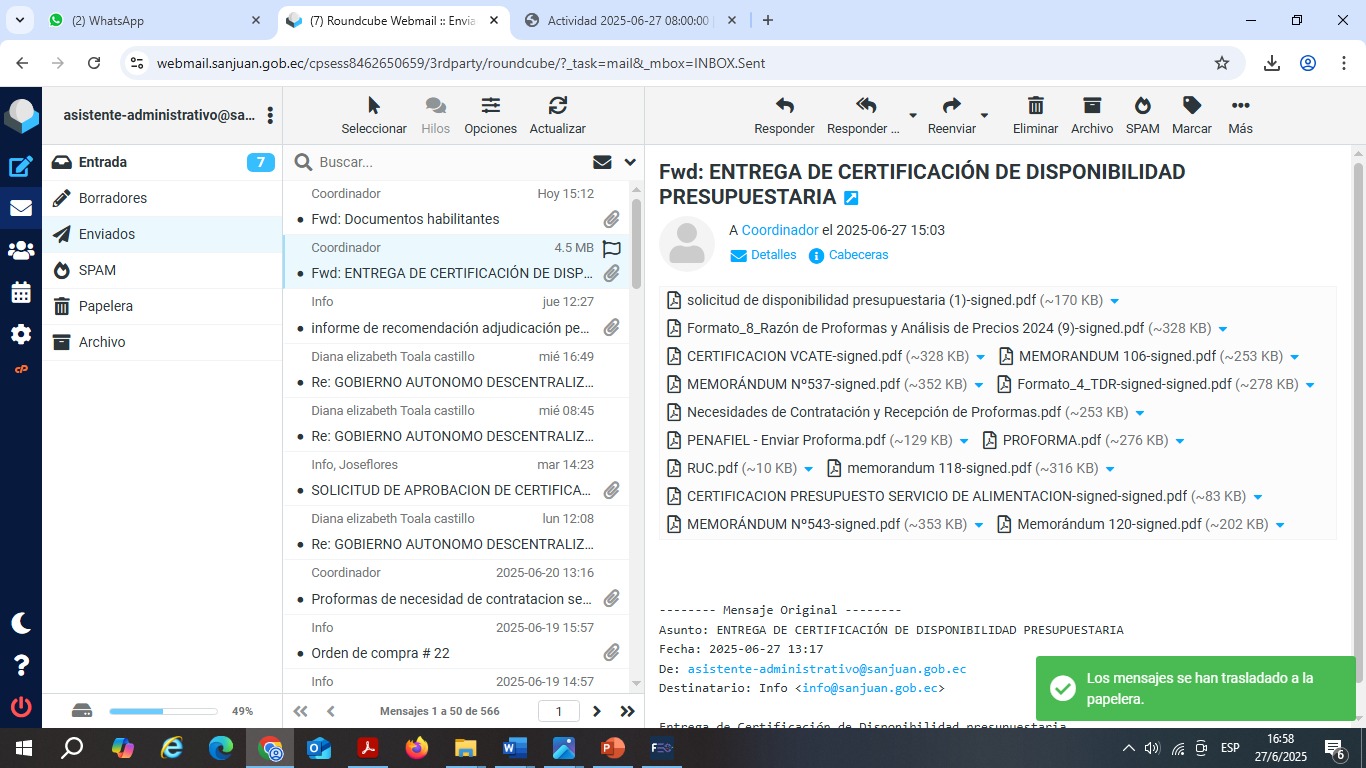This screenshot has width=1366, height=768.
Task: Click the Actualizar refresh icon
Action: click(557, 106)
